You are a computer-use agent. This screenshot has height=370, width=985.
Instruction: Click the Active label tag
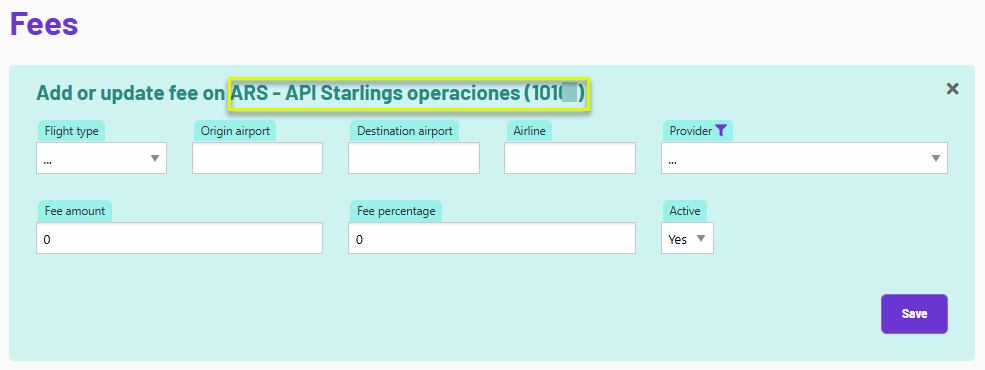click(685, 211)
